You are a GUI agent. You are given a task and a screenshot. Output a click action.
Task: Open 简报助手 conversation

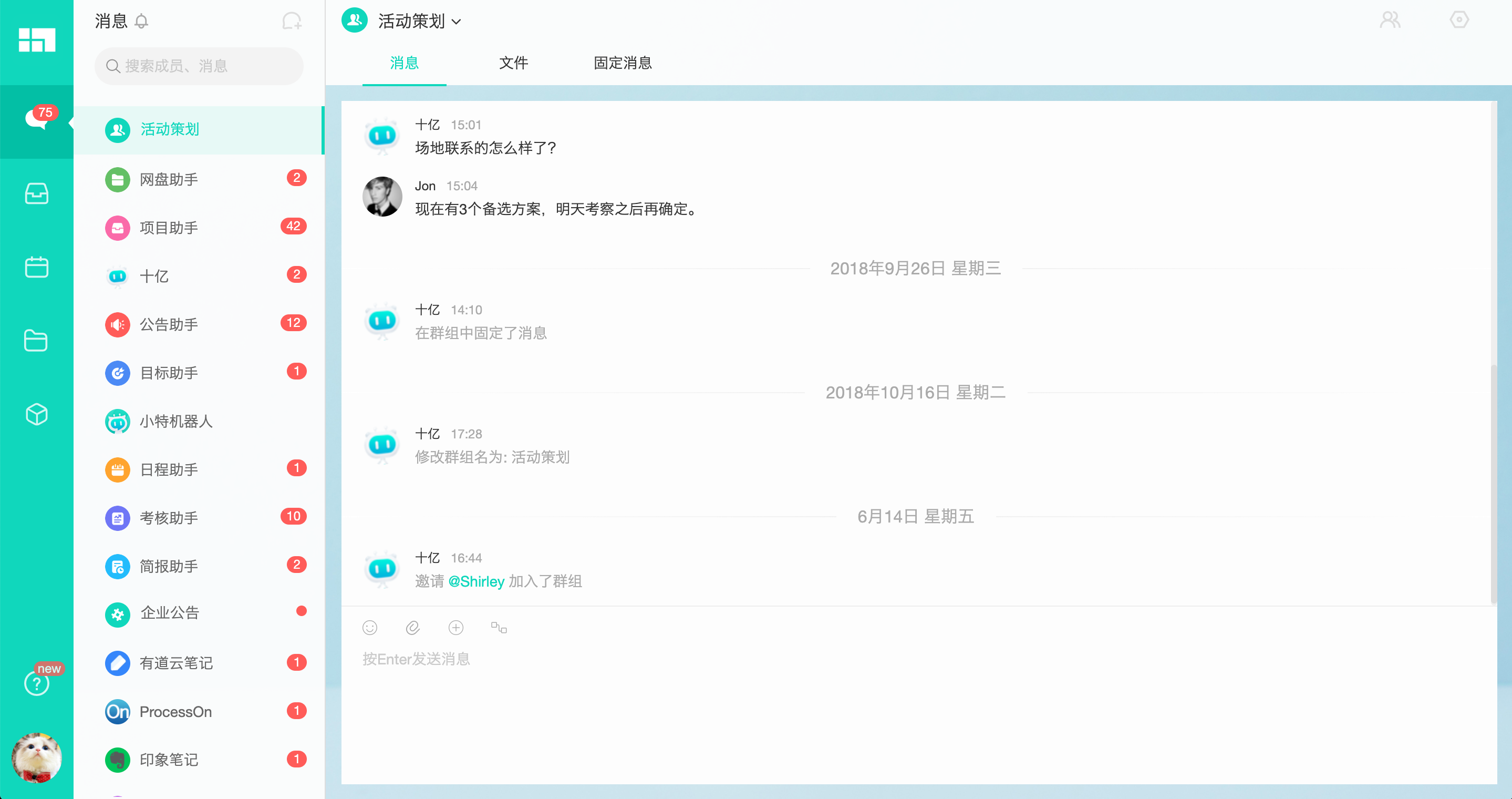pyautogui.click(x=199, y=566)
